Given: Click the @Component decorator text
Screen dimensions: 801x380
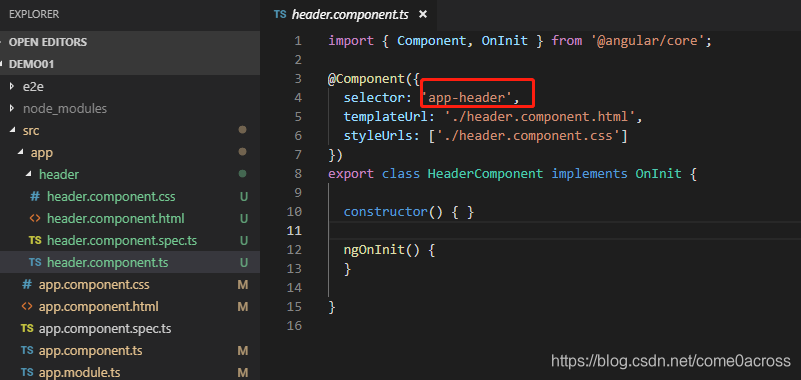Looking at the screenshot, I should pyautogui.click(x=366, y=79).
